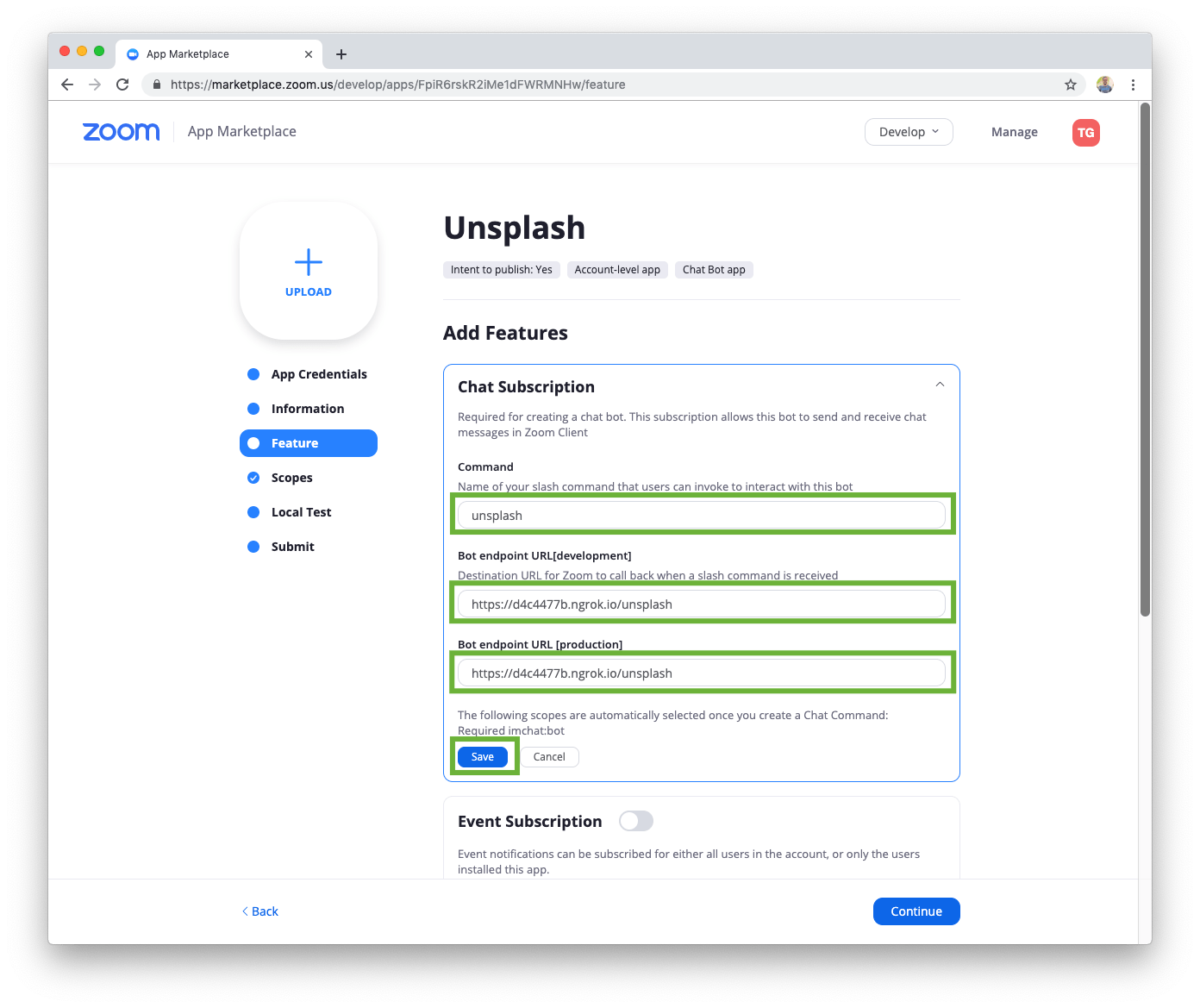The width and height of the screenshot is (1200, 1008).
Task: Open TG user account avatar
Action: [x=1086, y=133]
